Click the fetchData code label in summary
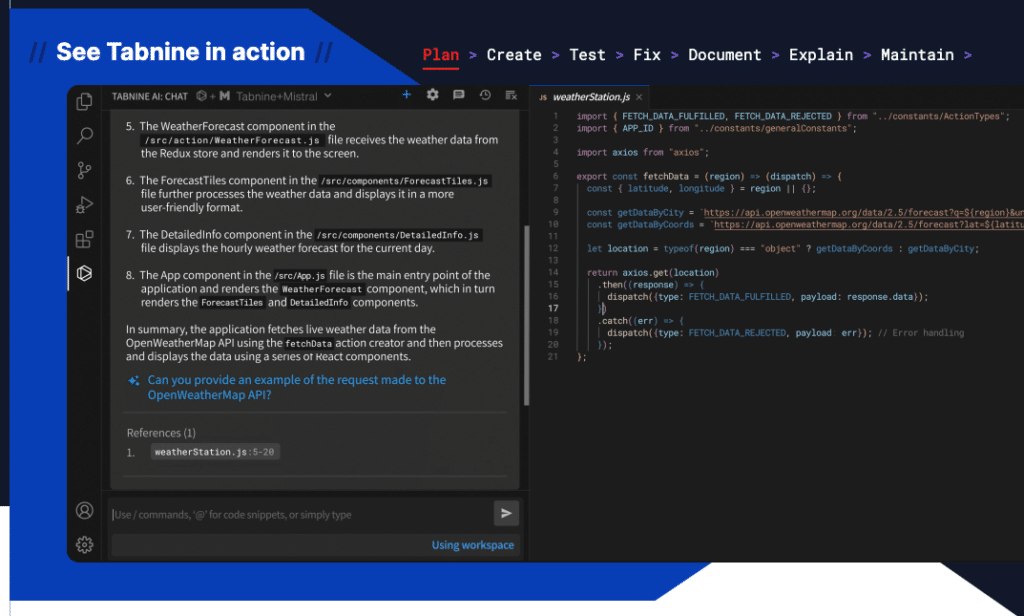This screenshot has height=616, width=1024. point(308,344)
